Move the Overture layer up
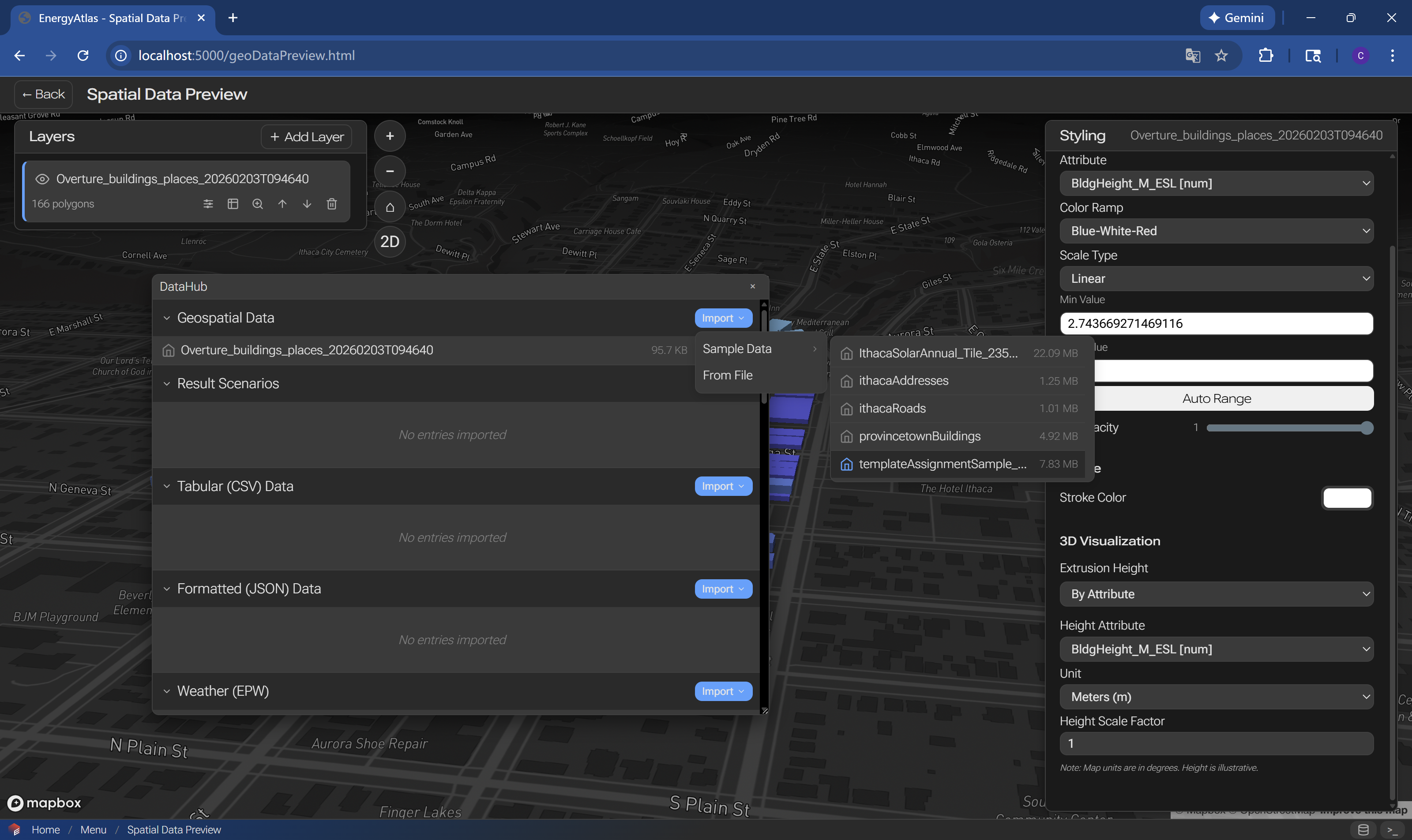Screen dimensions: 1412x840 coord(282,204)
